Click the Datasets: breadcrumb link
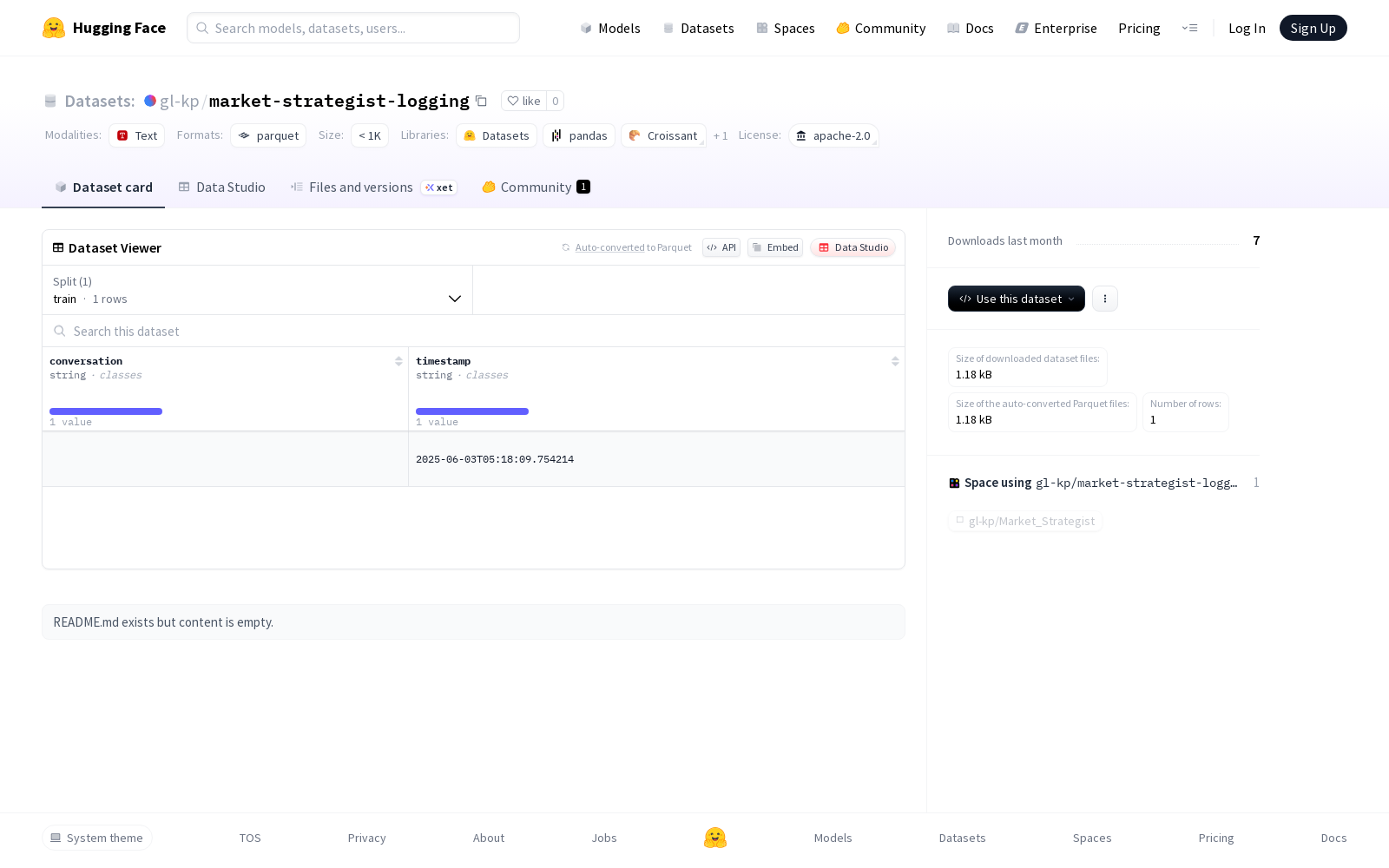1389x868 pixels. pos(100,101)
